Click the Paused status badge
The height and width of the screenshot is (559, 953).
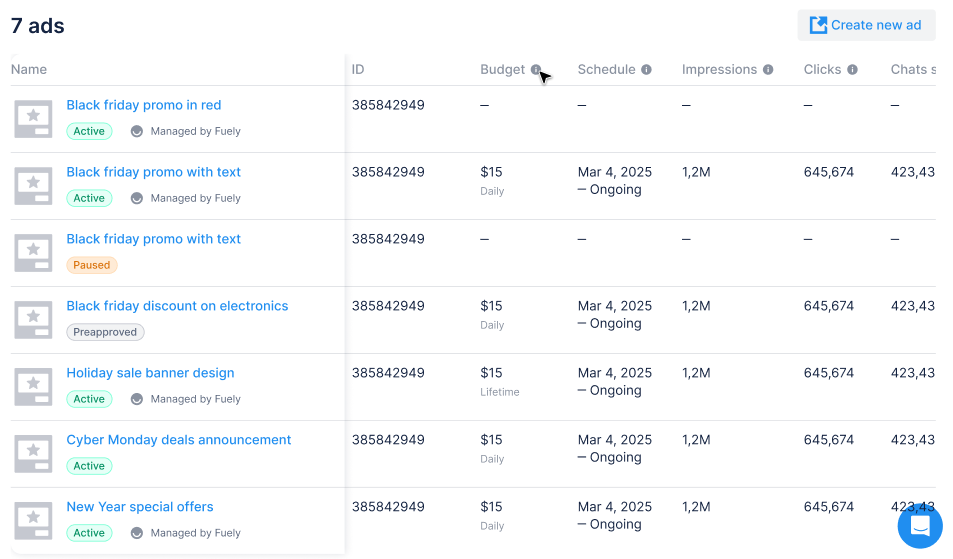[x=92, y=265]
